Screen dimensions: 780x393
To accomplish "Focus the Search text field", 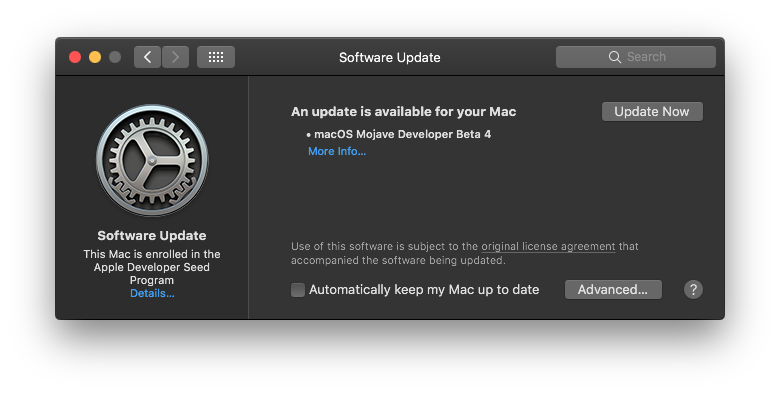I will pos(636,57).
